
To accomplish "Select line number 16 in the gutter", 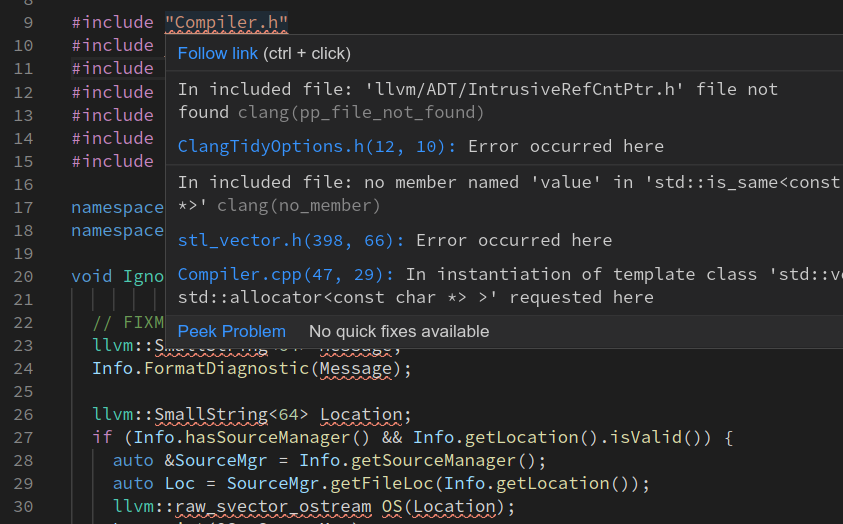I will point(23,184).
